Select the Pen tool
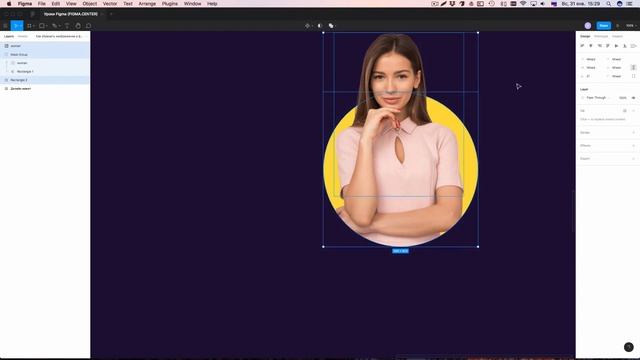The image size is (640, 360). [54, 26]
